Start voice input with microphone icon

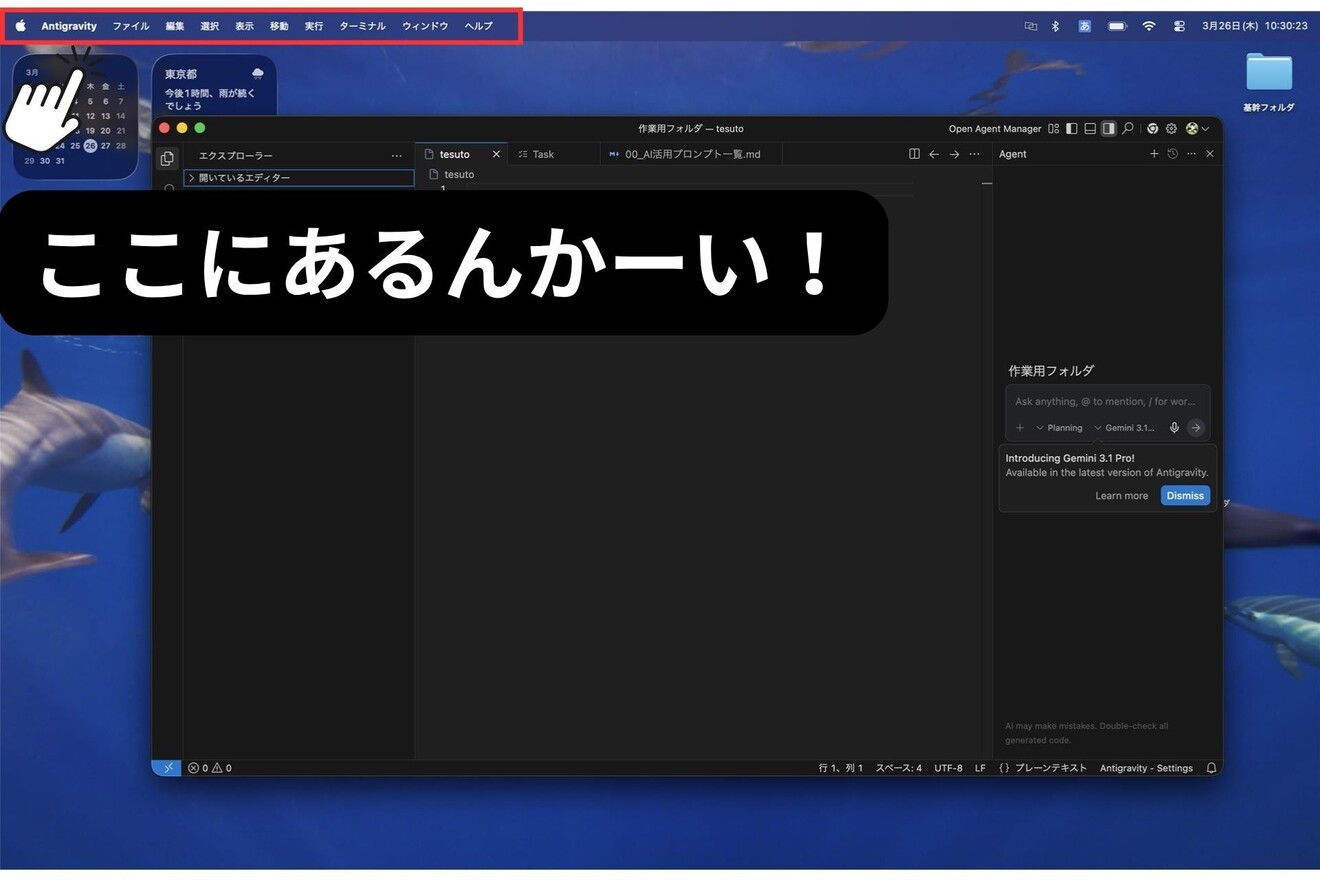click(1174, 428)
